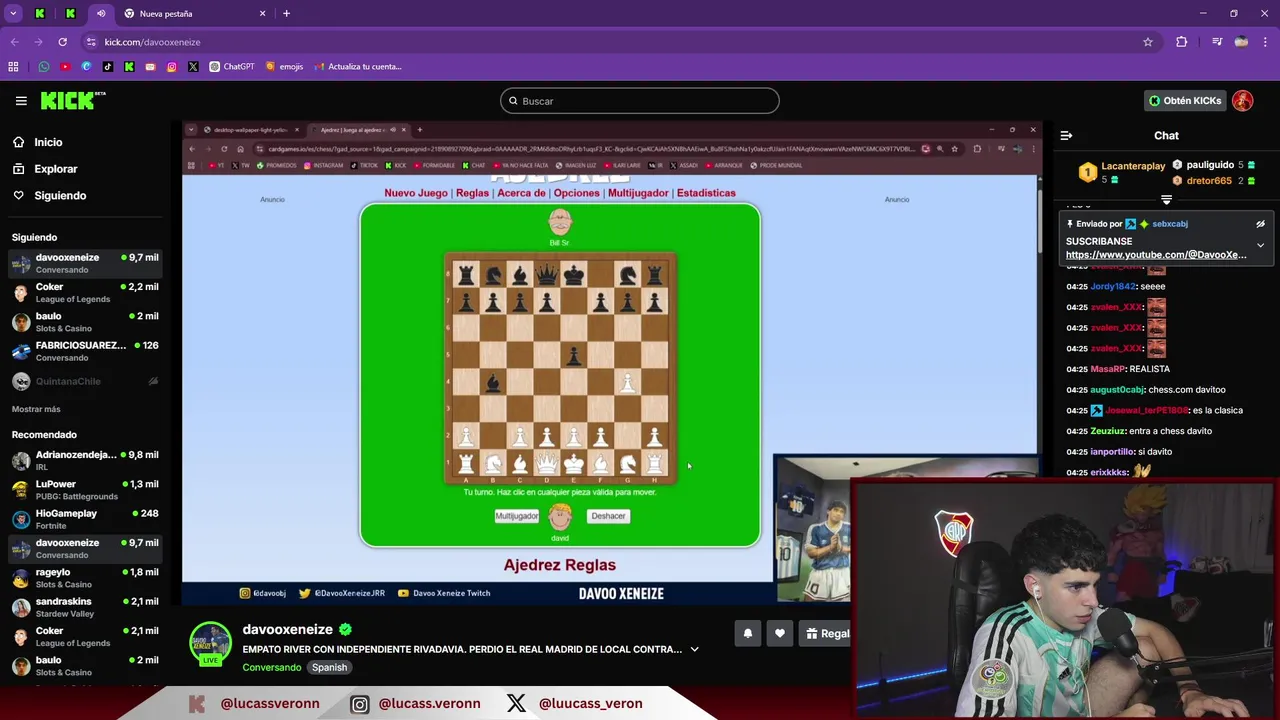Open the tab search dropdown arrow

pyautogui.click(x=13, y=14)
